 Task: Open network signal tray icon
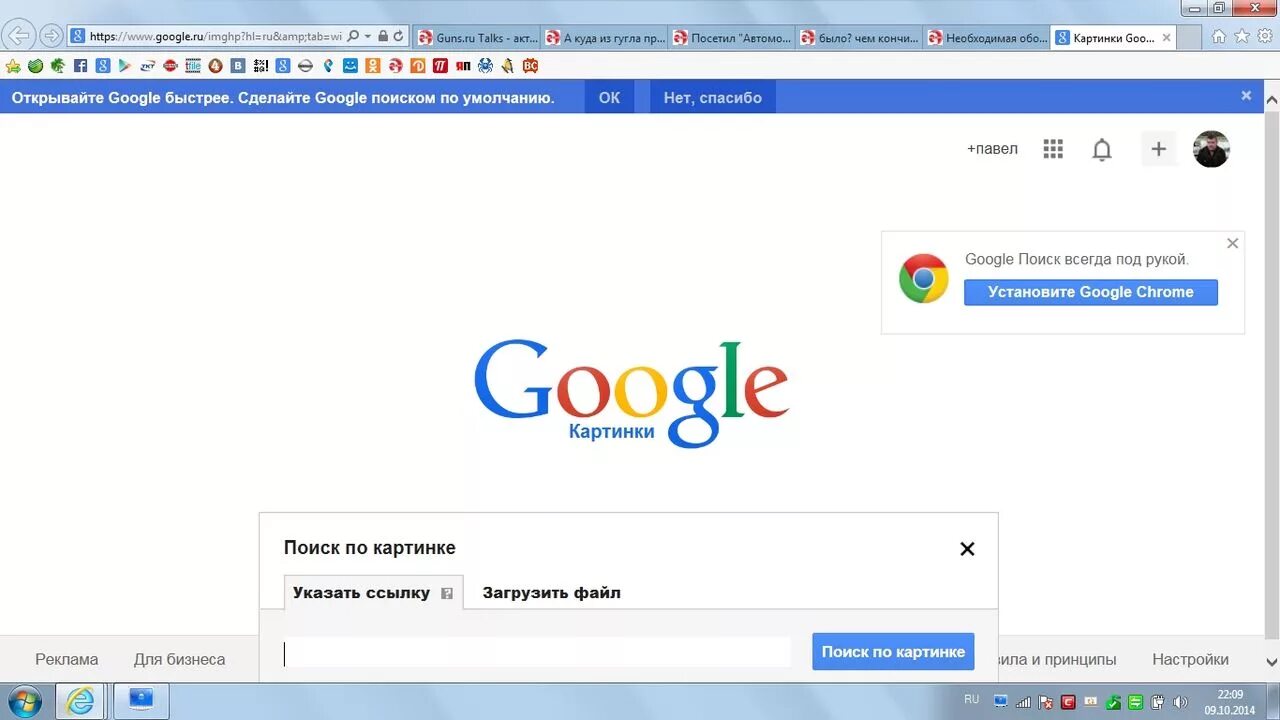tap(1023, 702)
